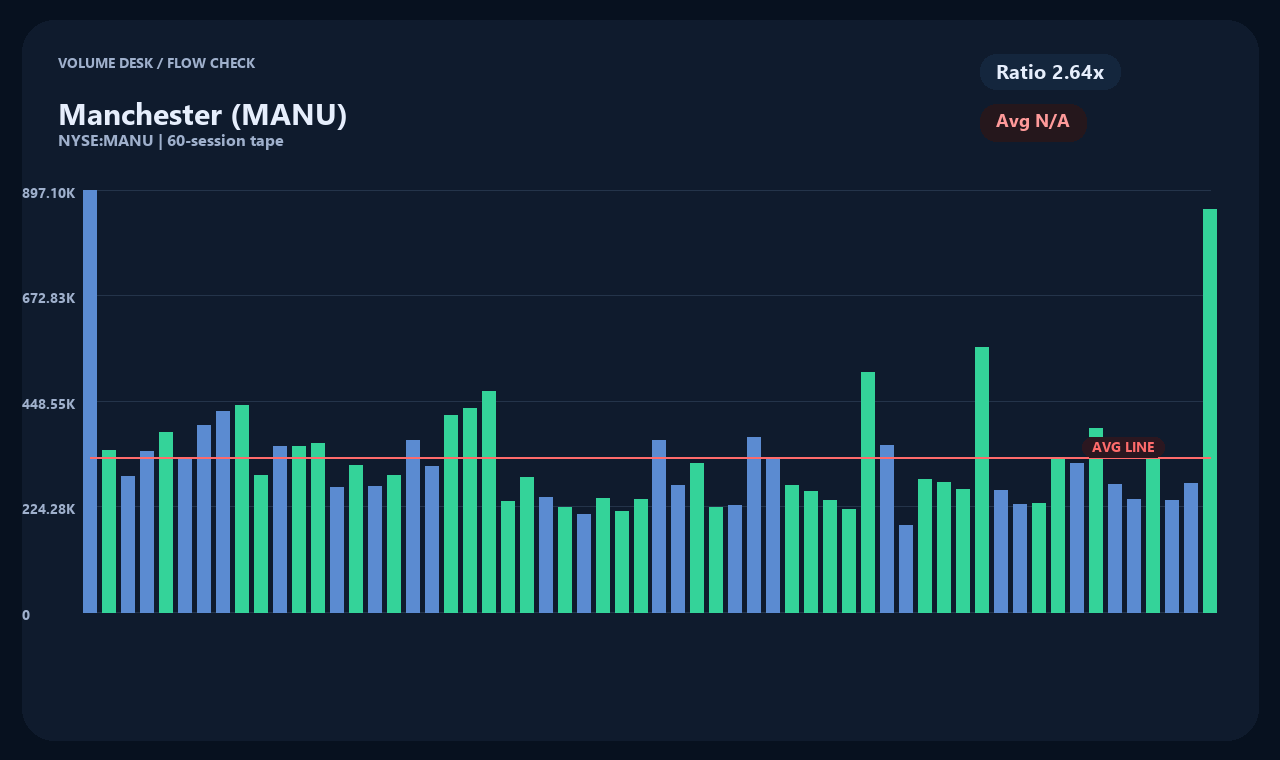
Task: Click the 897.10K axis label
Action: coord(49,192)
